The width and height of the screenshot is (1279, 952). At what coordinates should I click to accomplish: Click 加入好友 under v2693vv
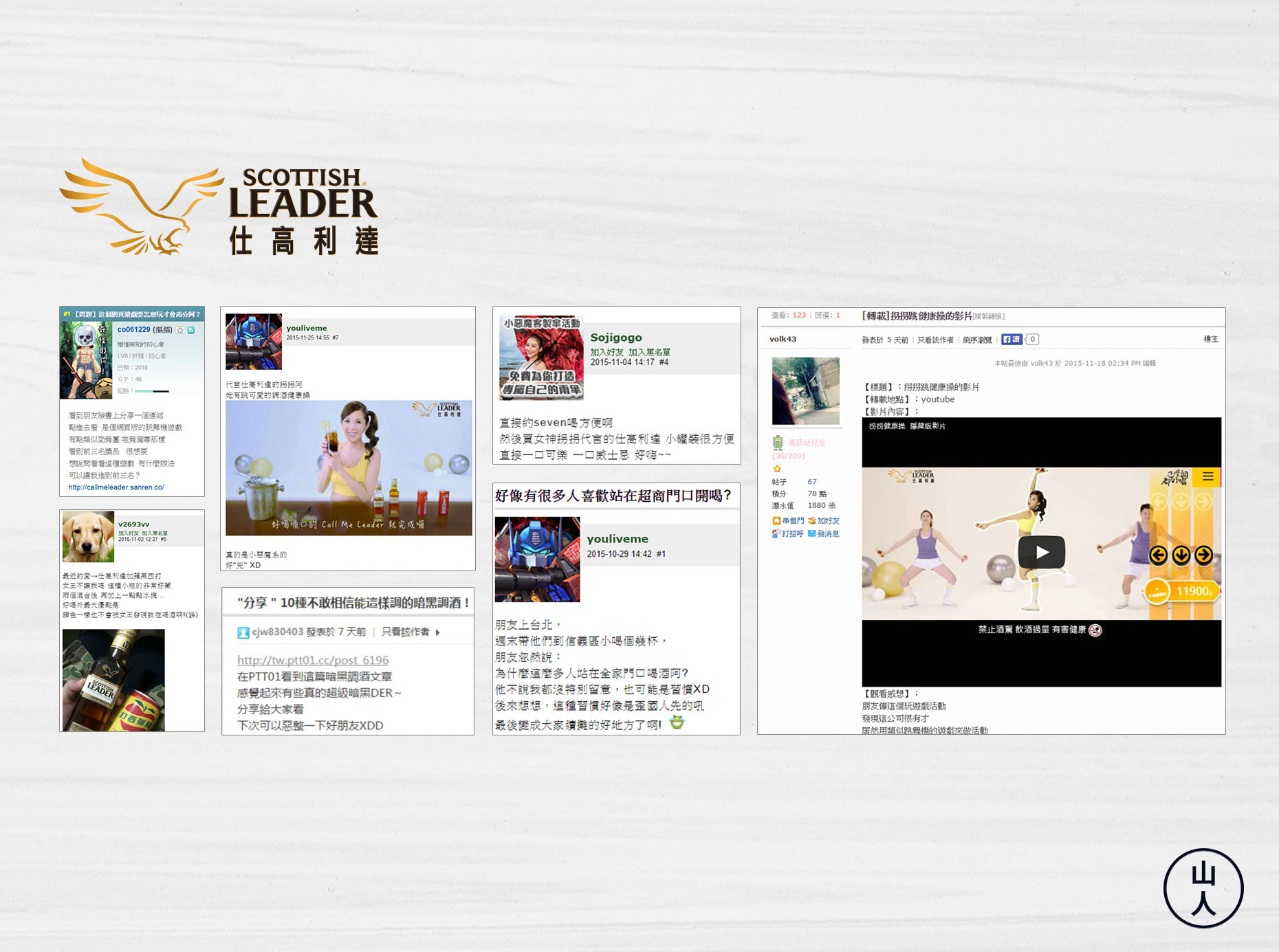pos(129,533)
